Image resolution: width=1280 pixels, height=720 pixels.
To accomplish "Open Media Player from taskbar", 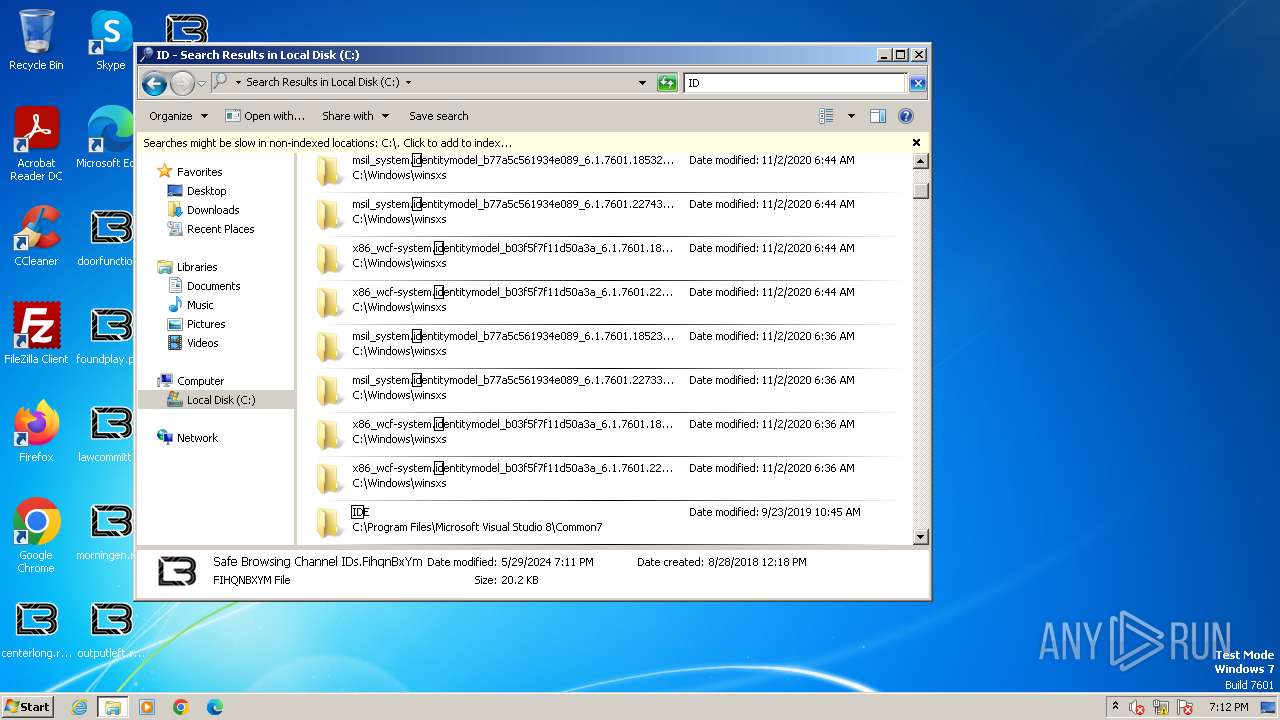I will pyautogui.click(x=146, y=707).
